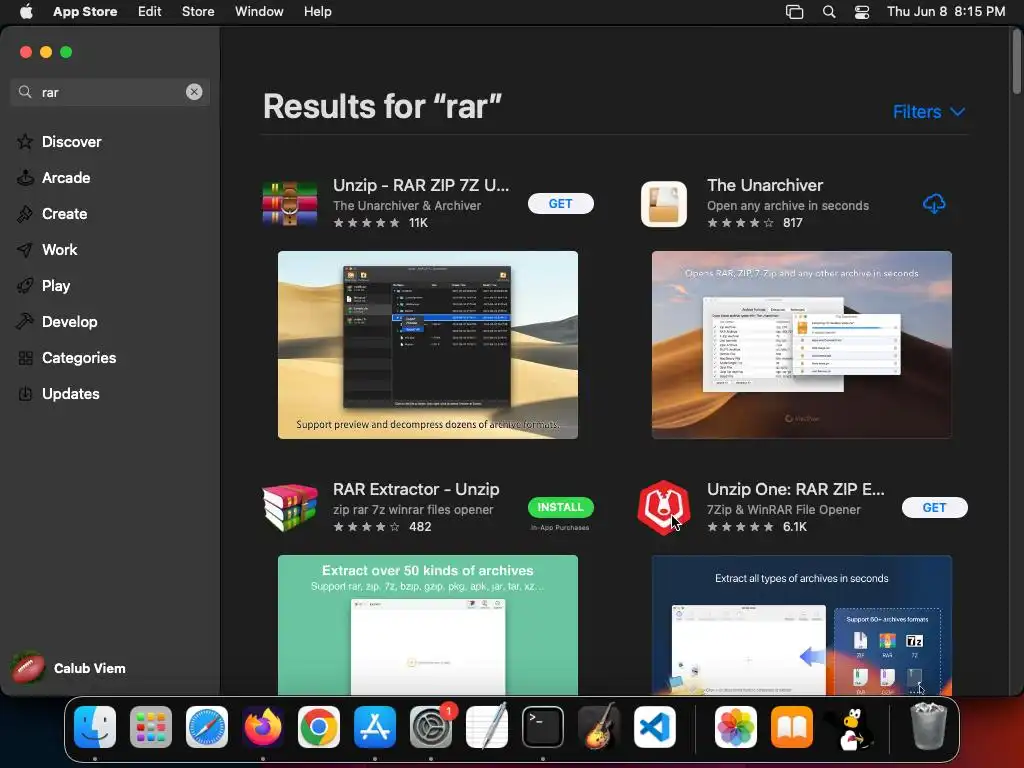Open Spotlight search in menu bar
This screenshot has height=768, width=1024.
[829, 12]
